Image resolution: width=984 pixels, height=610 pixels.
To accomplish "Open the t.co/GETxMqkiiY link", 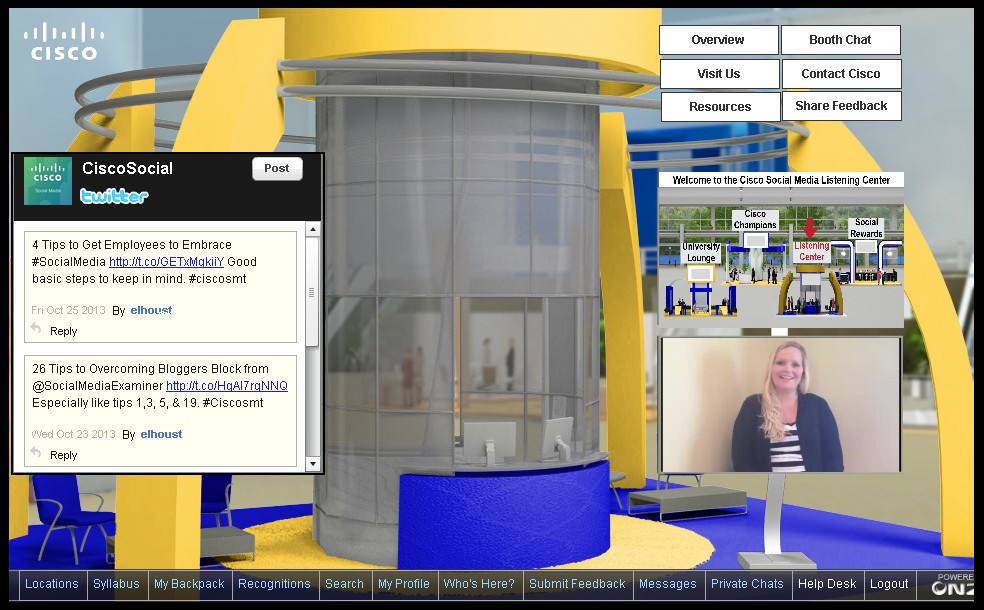I will pos(166,262).
